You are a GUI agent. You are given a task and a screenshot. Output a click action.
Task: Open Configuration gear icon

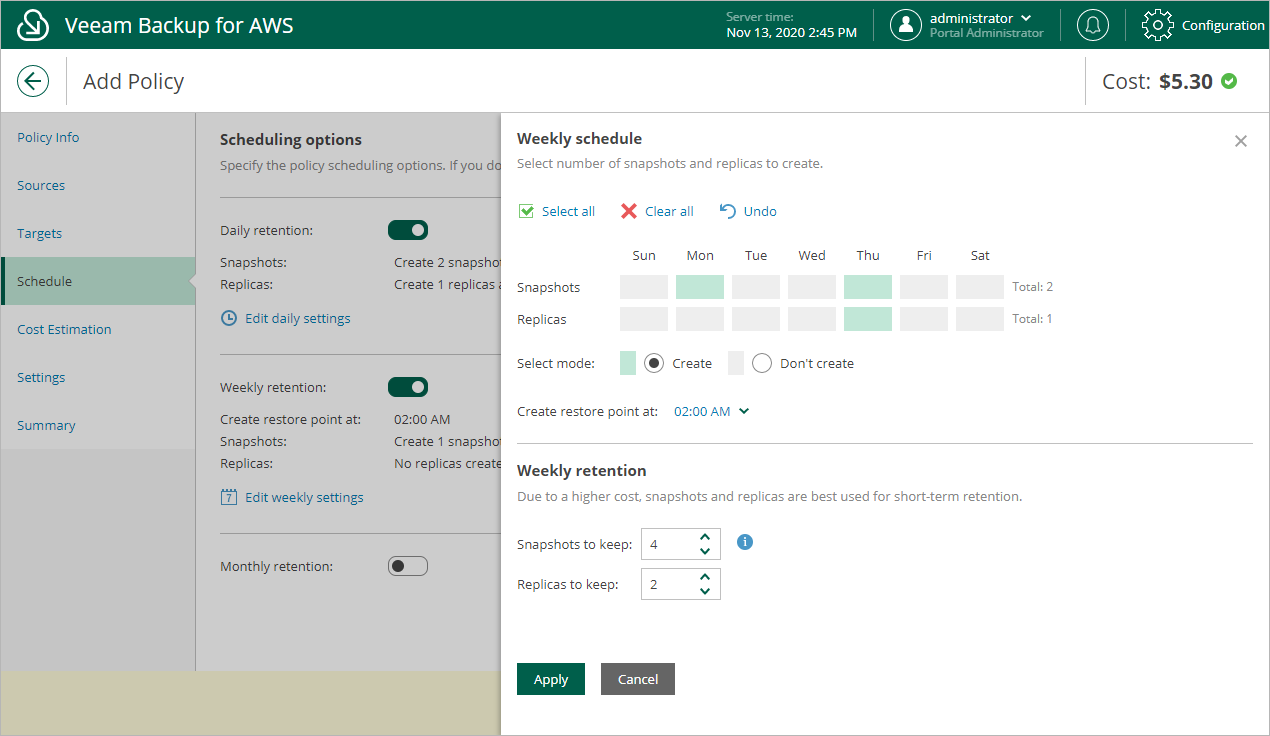tap(1157, 25)
